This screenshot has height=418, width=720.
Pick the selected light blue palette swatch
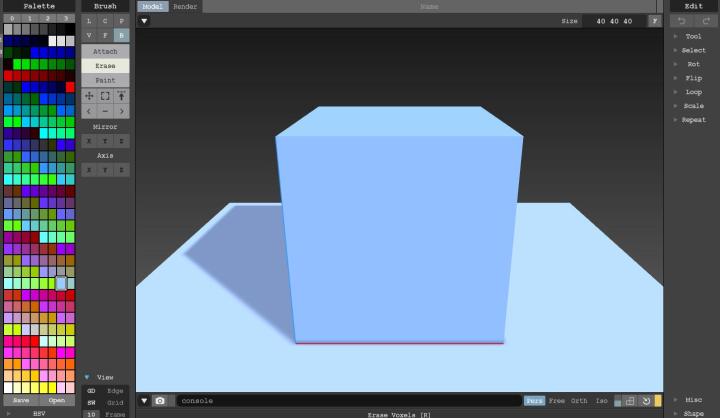pyautogui.click(x=61, y=283)
